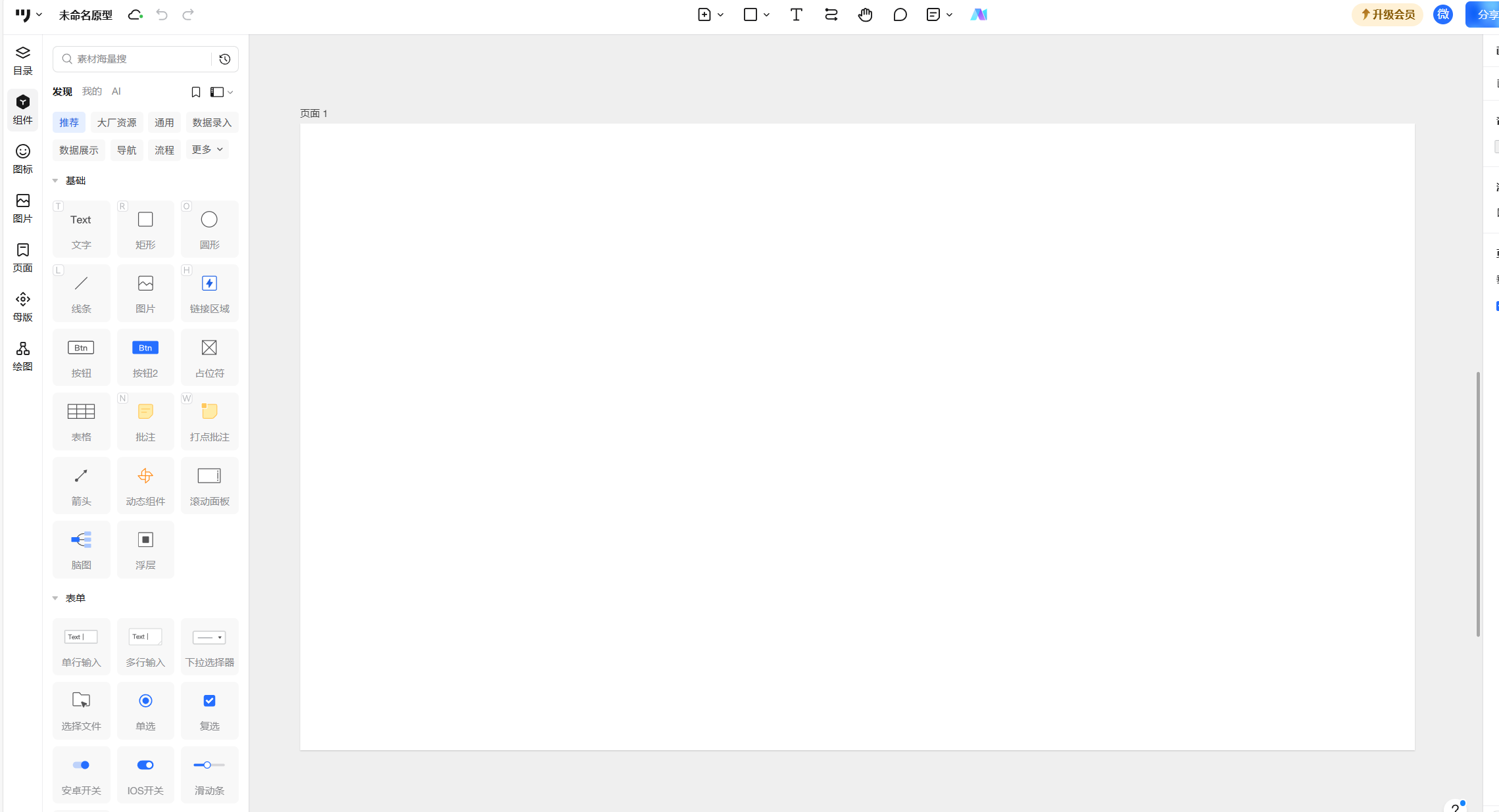
Task: Collapse the 基础 section
Action: [x=55, y=181]
